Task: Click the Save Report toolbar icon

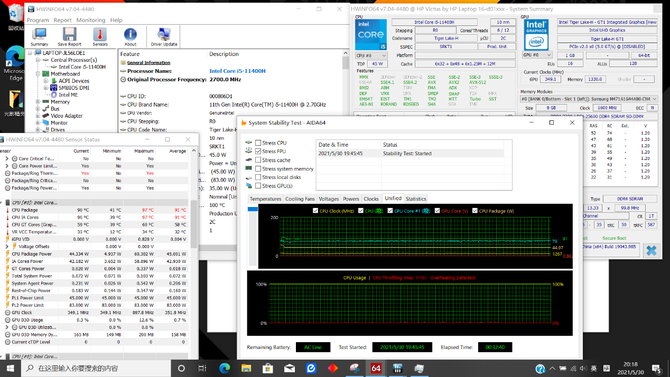Action: coord(69,37)
